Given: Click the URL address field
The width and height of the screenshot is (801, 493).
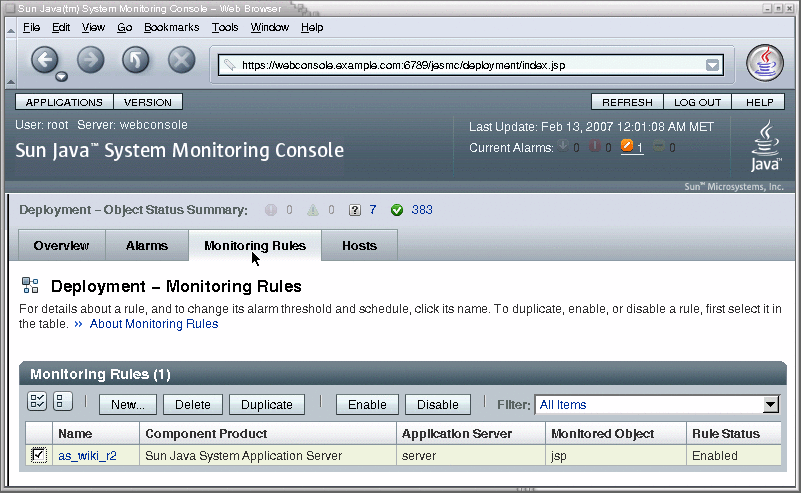Looking at the screenshot, I should [x=470, y=65].
